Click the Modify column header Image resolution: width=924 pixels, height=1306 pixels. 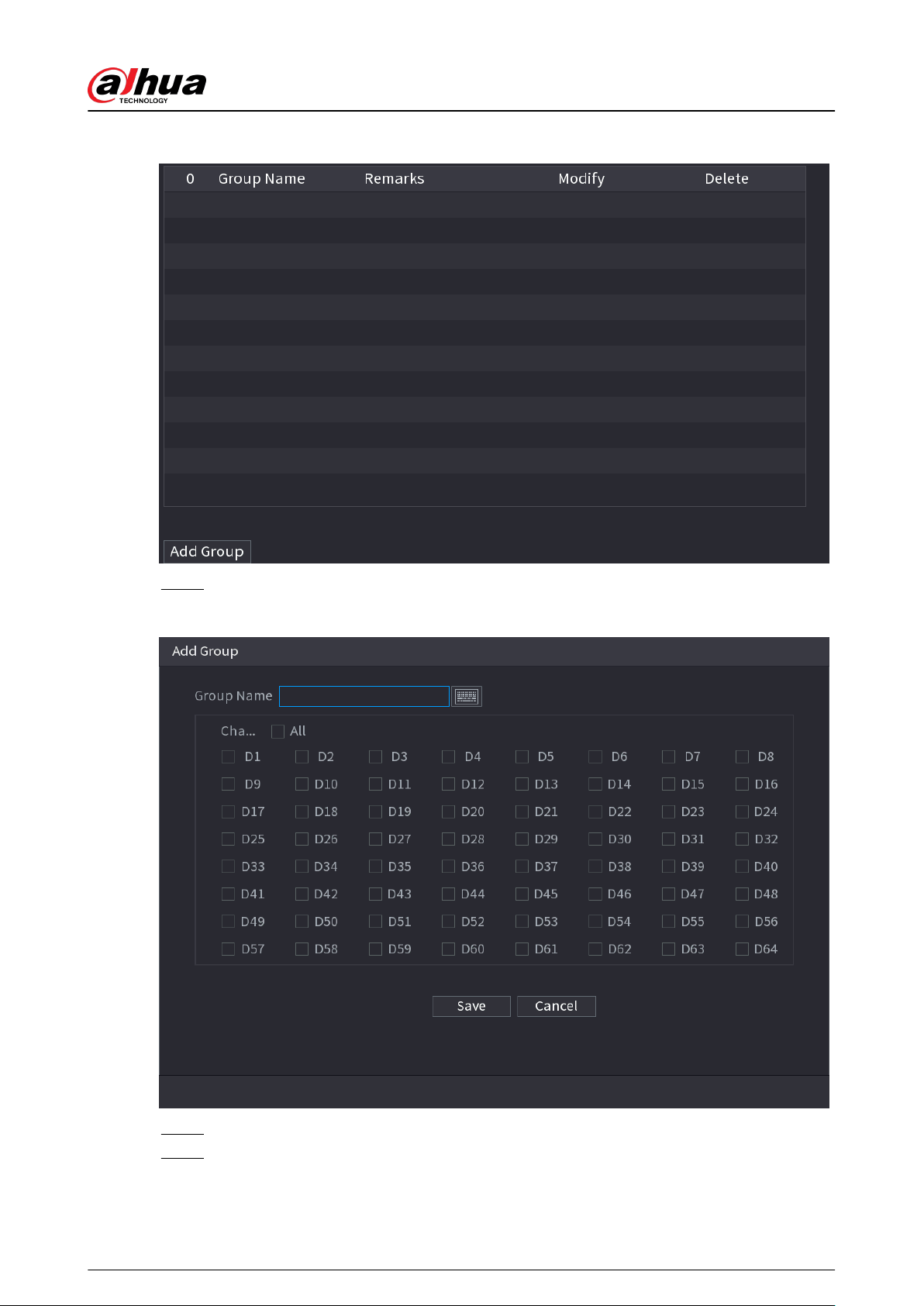(x=581, y=179)
